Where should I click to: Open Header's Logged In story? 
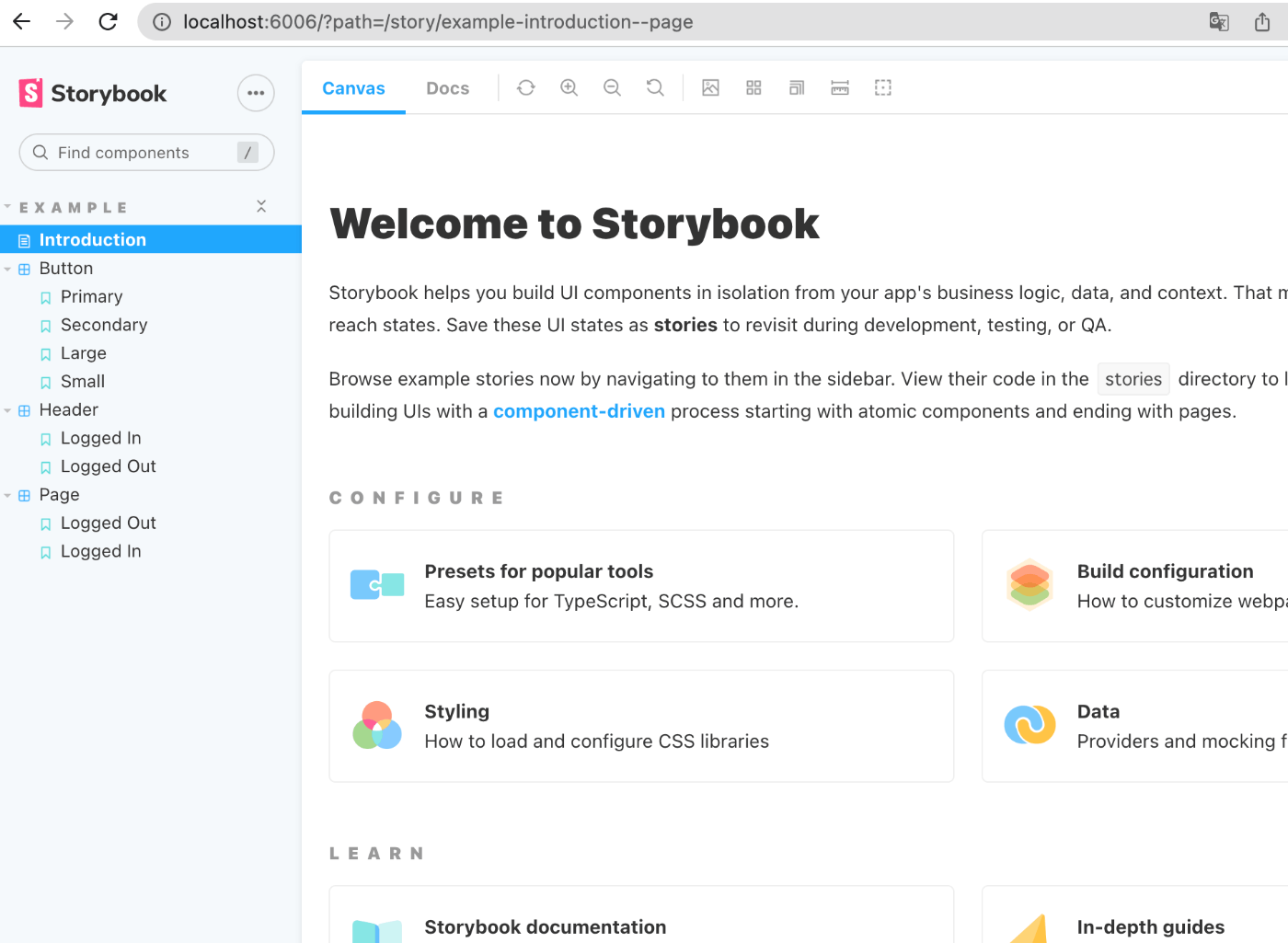coord(100,438)
